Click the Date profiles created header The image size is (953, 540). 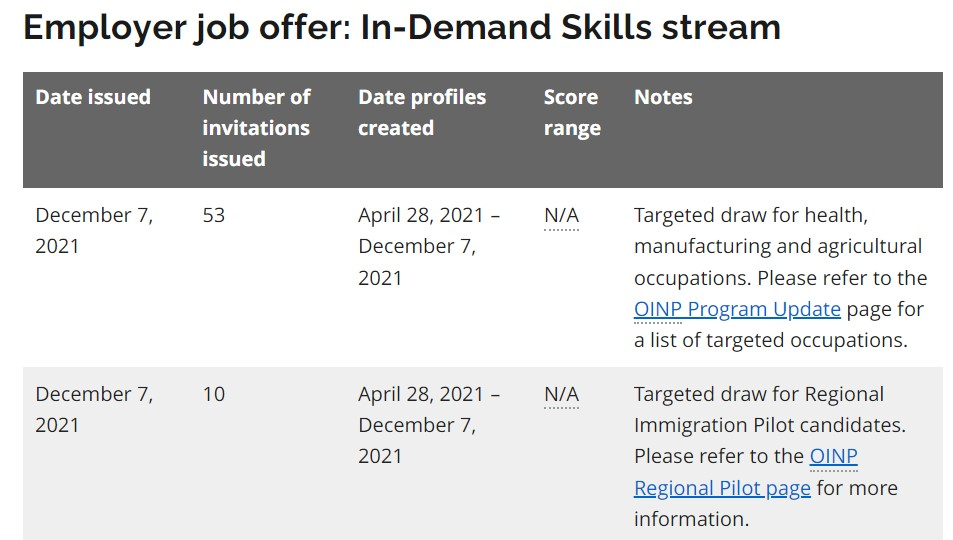point(422,112)
